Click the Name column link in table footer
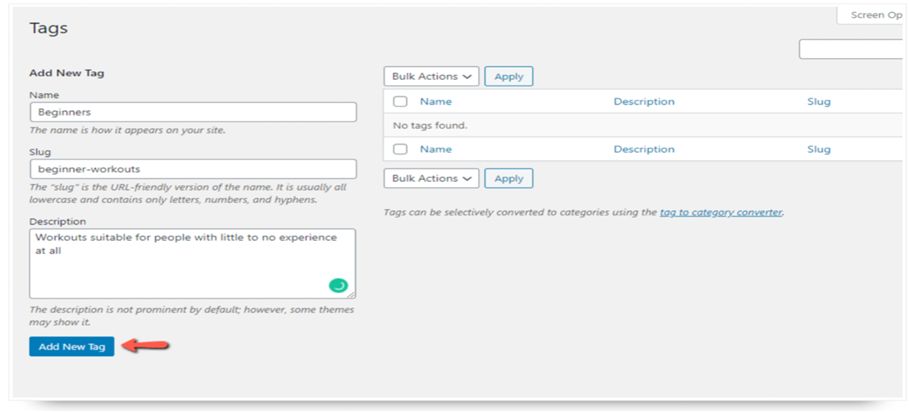The image size is (909, 413). click(436, 149)
